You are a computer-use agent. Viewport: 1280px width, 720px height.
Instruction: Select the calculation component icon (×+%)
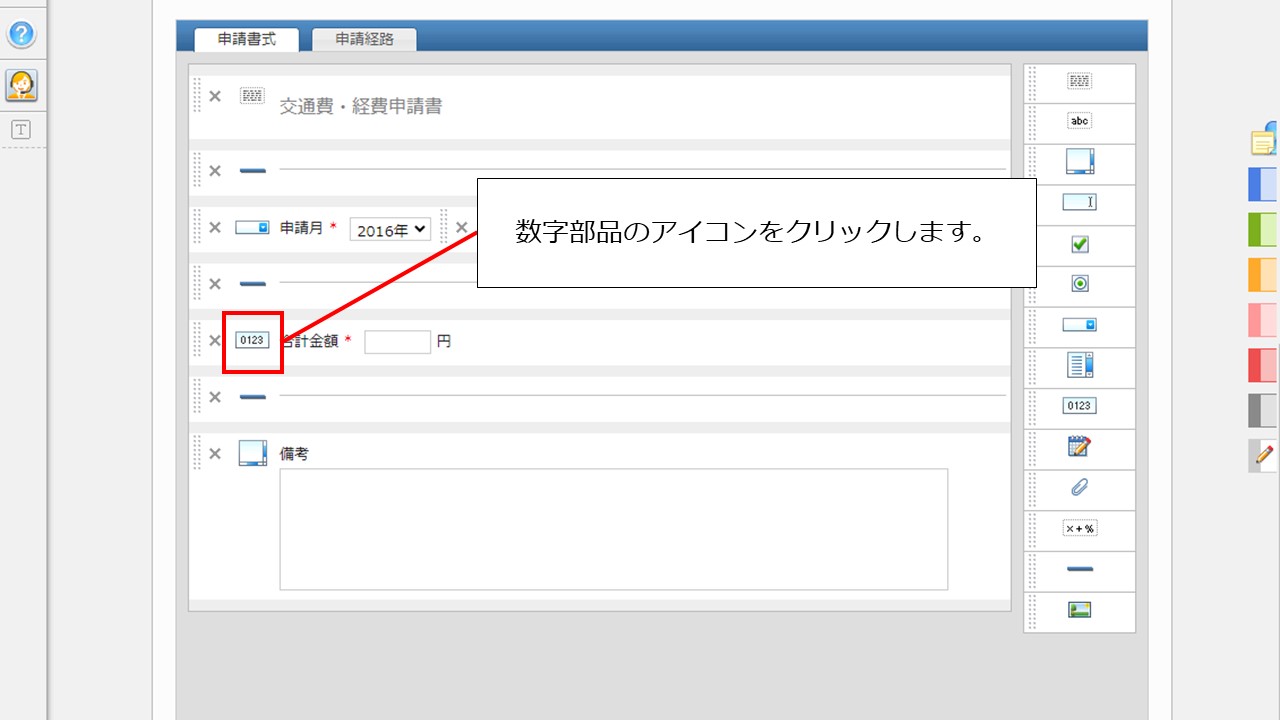[x=1080, y=528]
